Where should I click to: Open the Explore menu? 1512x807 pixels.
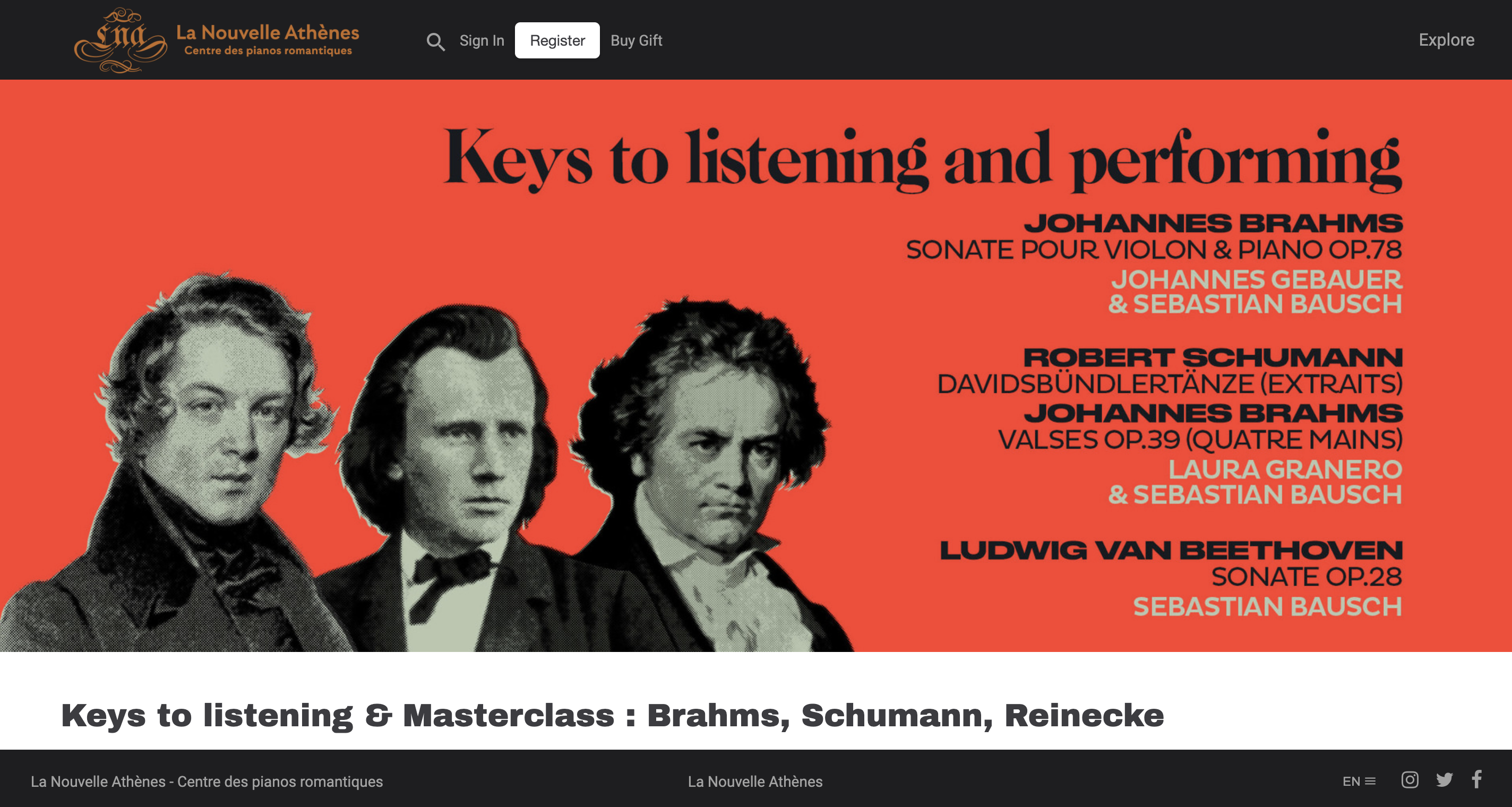point(1446,40)
